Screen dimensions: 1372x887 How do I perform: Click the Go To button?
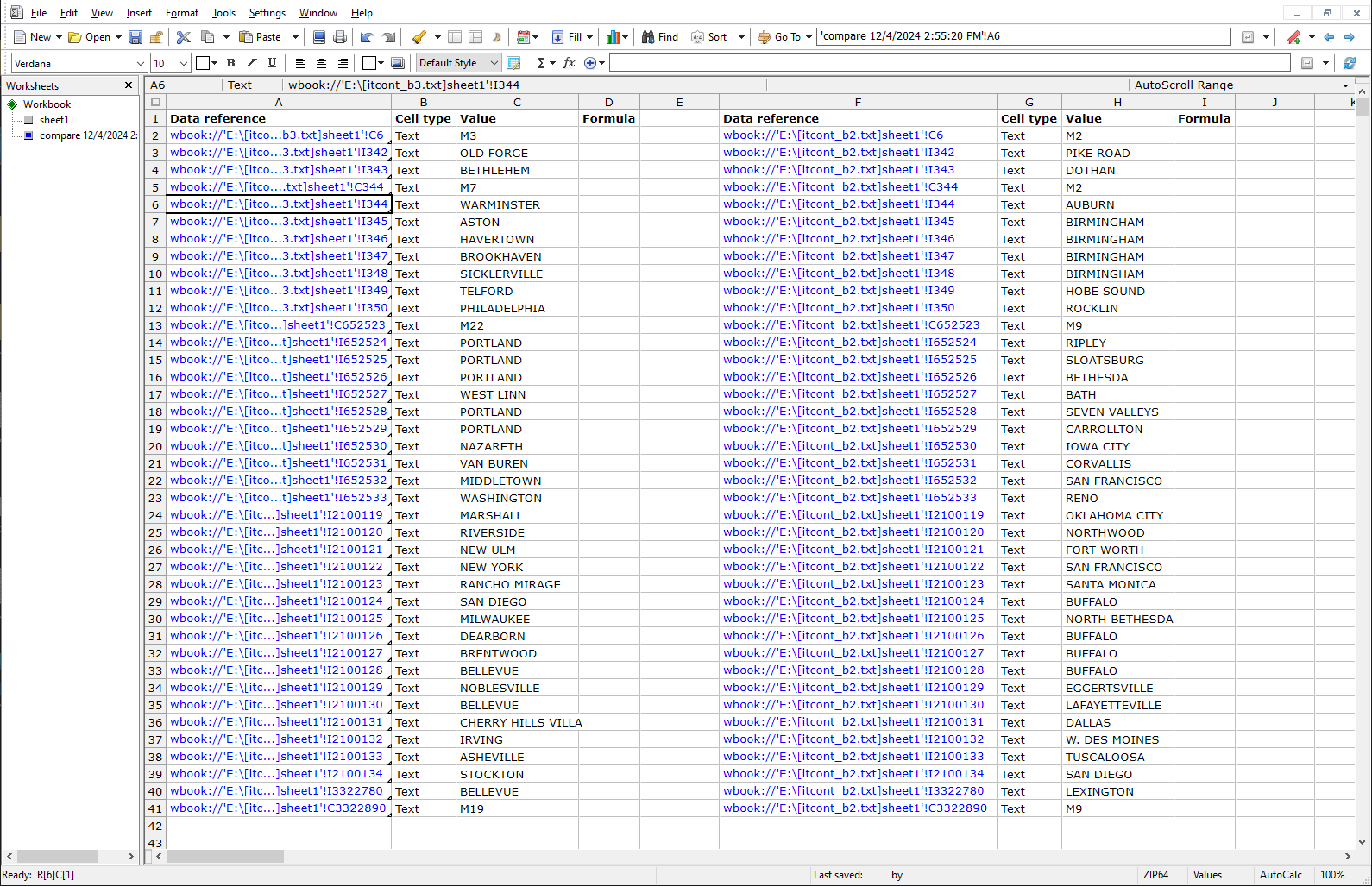(779, 37)
